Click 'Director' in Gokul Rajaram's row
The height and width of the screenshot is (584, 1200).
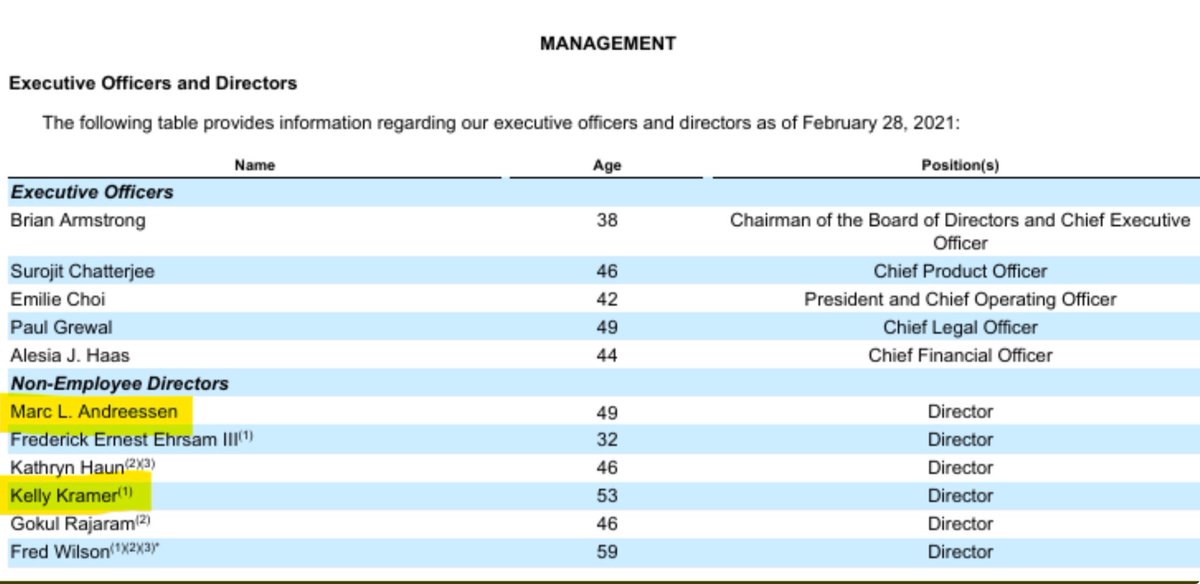coord(960,523)
